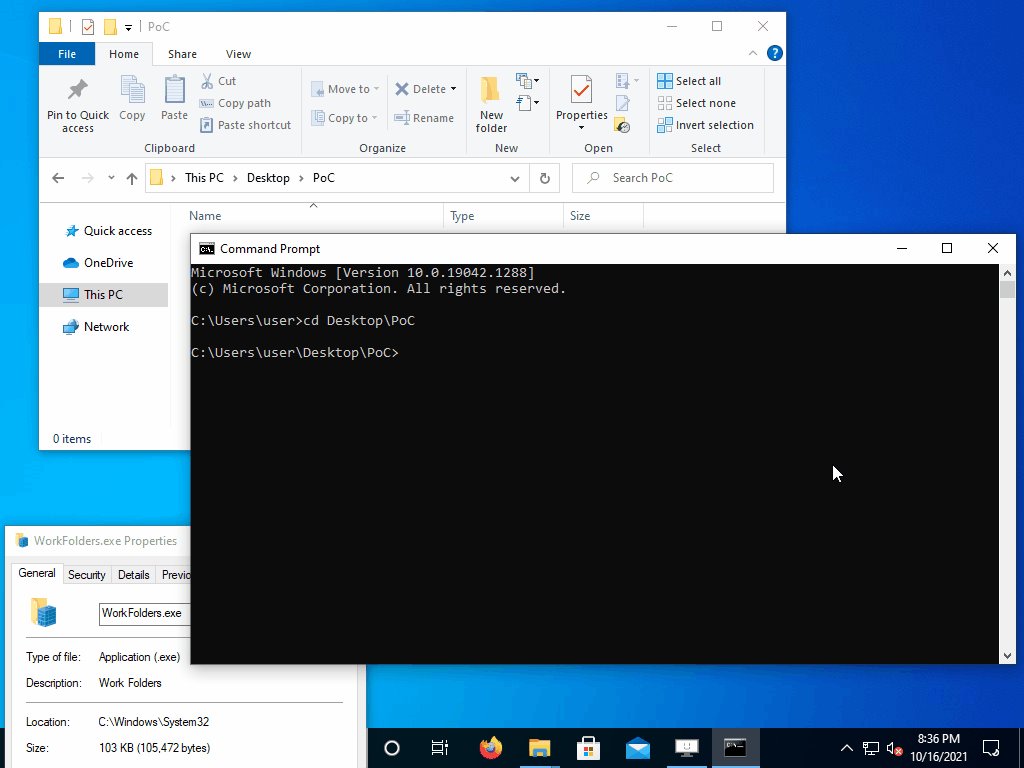This screenshot has height=768, width=1024.
Task: Click the Search PoC box
Action: [673, 178]
